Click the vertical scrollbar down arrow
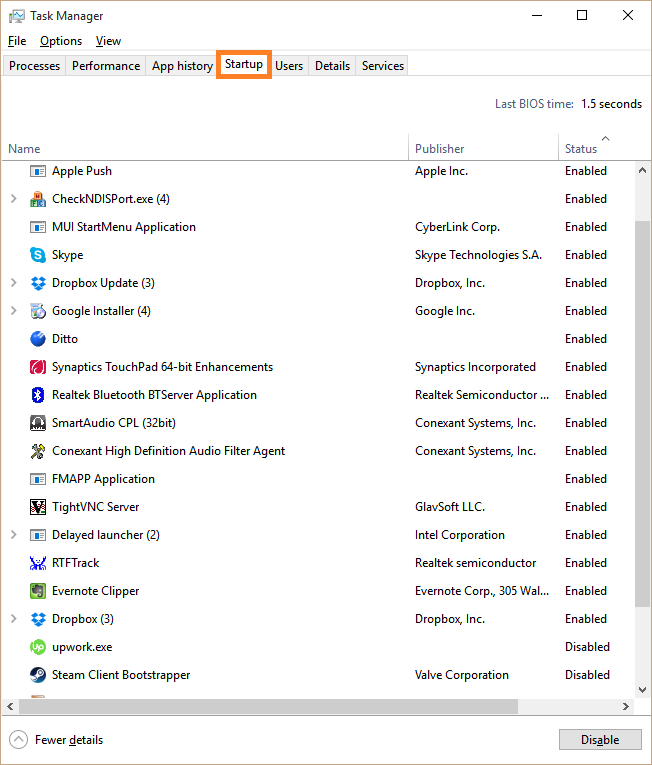Viewport: 652px width, 765px height. coord(642,690)
